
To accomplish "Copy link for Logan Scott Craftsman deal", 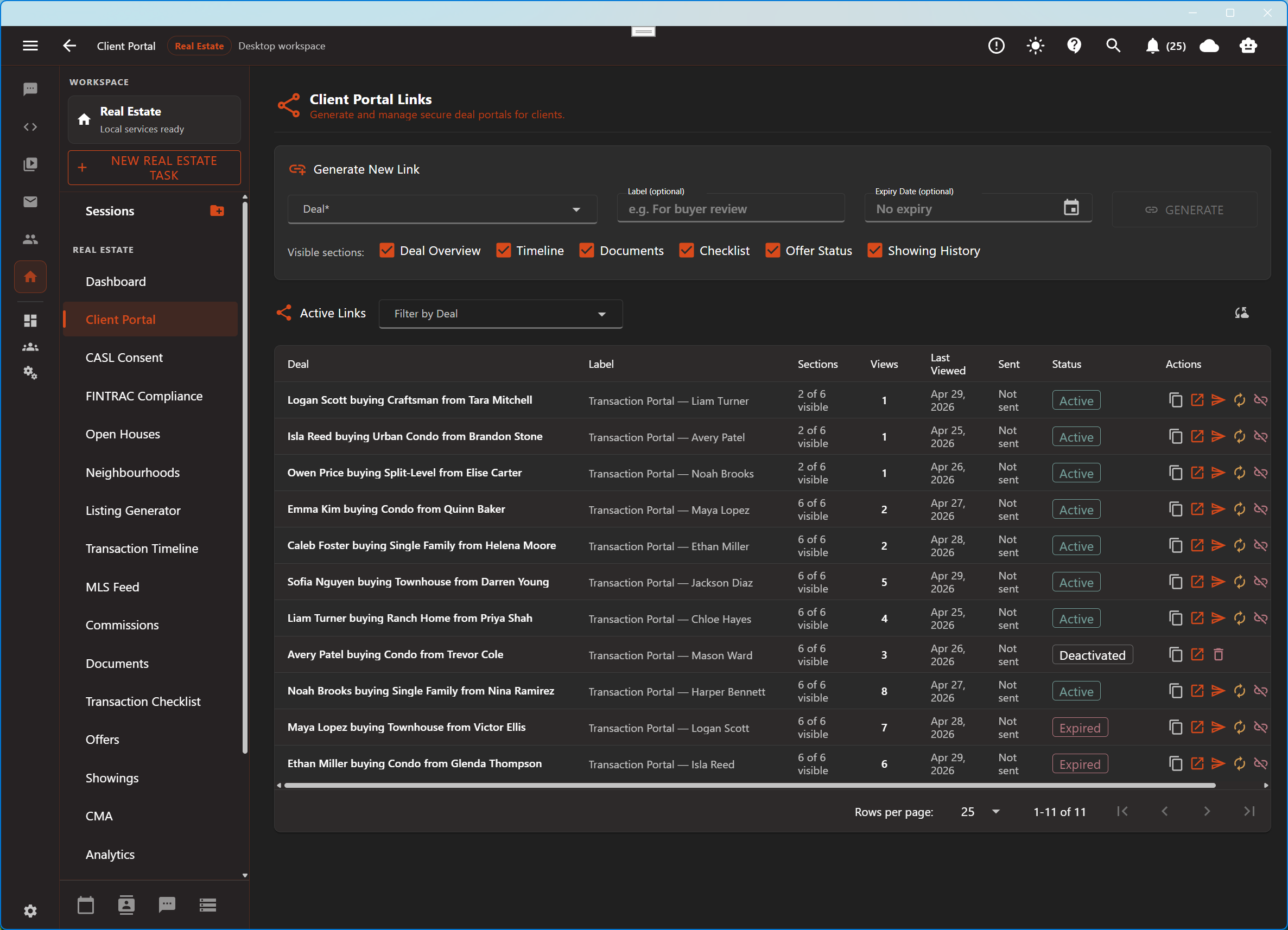I will pyautogui.click(x=1176, y=400).
